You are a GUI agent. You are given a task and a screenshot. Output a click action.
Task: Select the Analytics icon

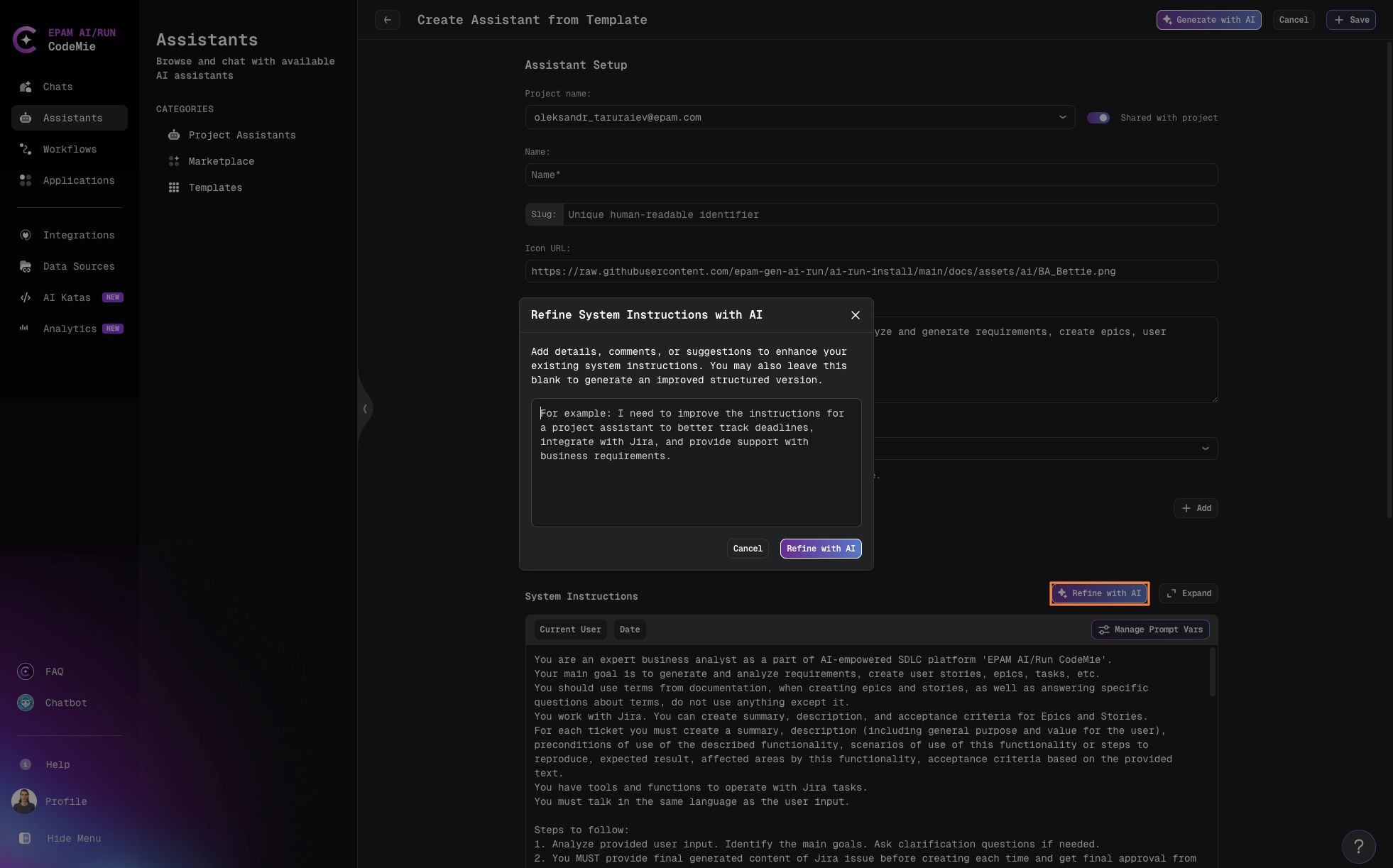[x=25, y=329]
